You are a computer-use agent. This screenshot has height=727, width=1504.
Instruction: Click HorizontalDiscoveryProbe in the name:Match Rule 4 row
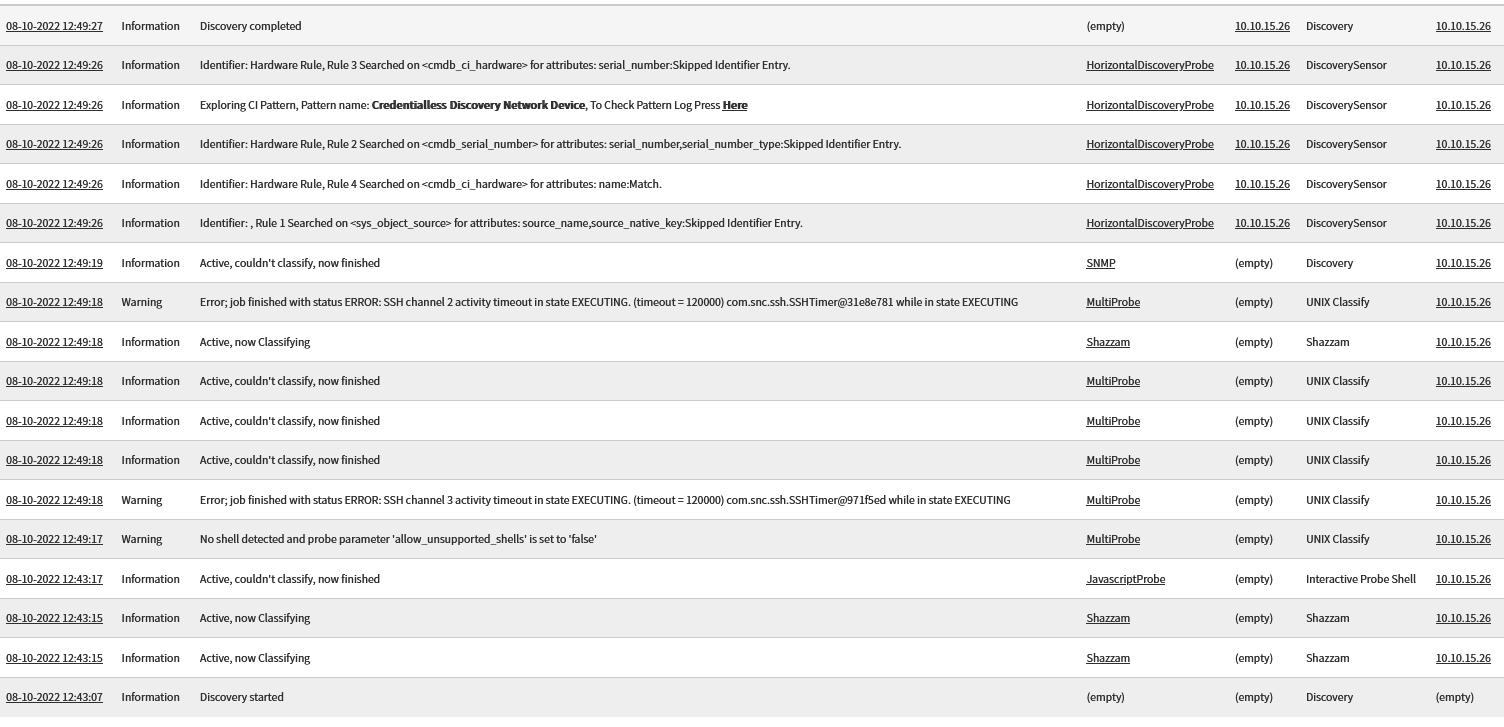[1149, 184]
